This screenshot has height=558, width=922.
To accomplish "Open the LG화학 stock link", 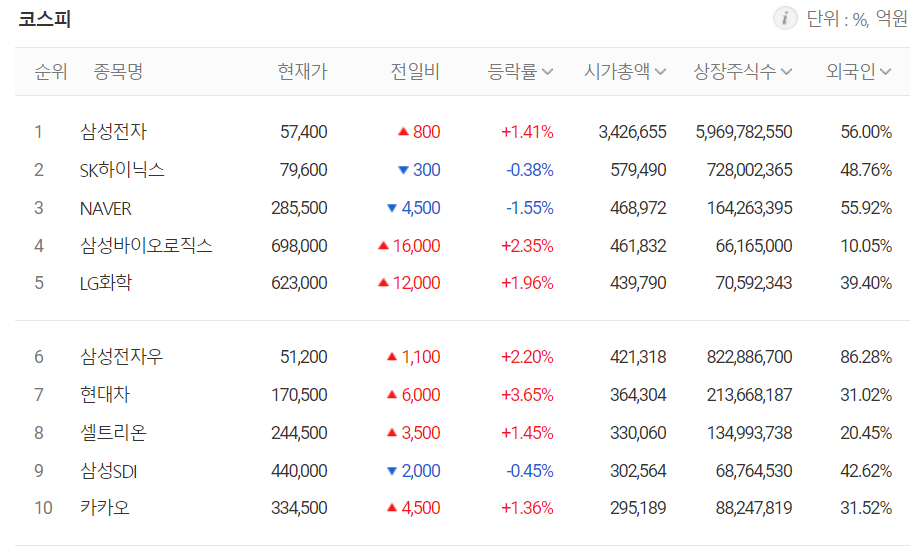I will coord(106,283).
